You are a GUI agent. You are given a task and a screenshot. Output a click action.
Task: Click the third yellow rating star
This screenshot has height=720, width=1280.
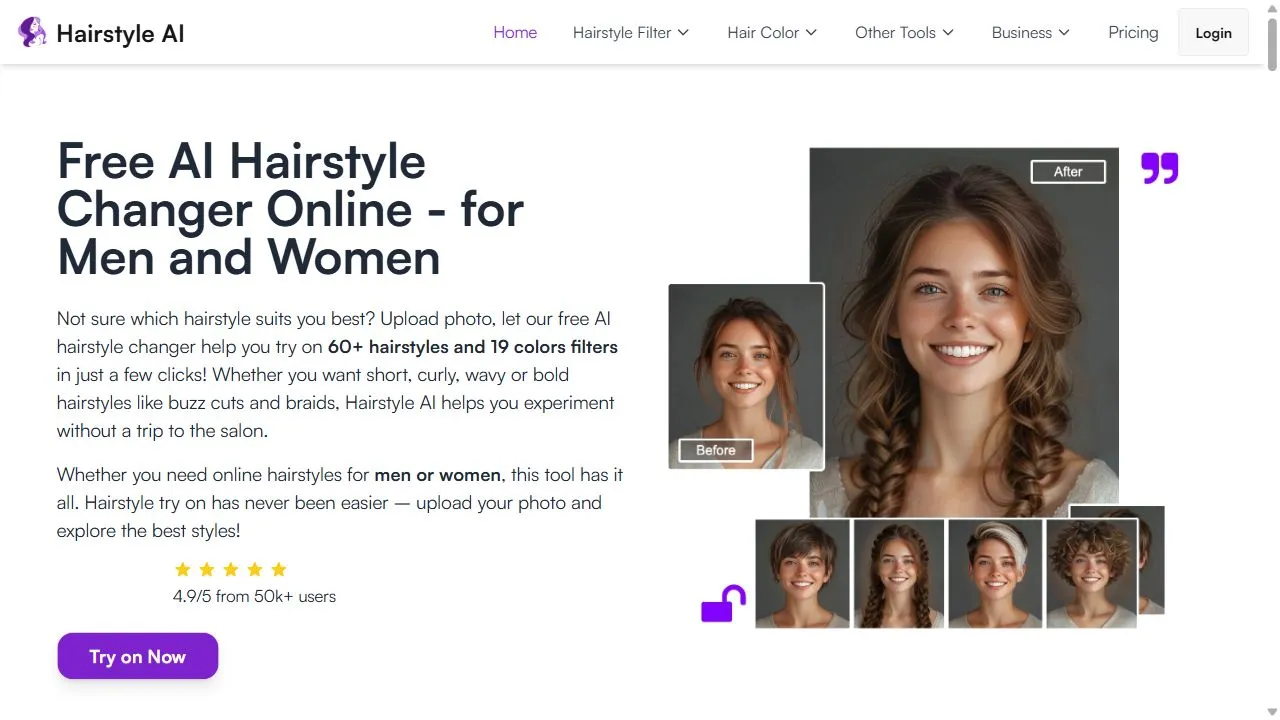tap(230, 569)
